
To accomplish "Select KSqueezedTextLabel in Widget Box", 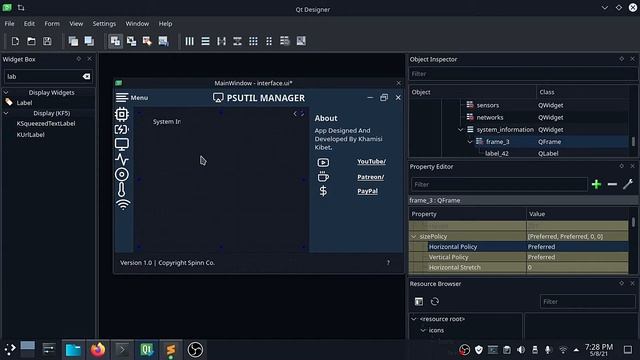I will point(46,123).
